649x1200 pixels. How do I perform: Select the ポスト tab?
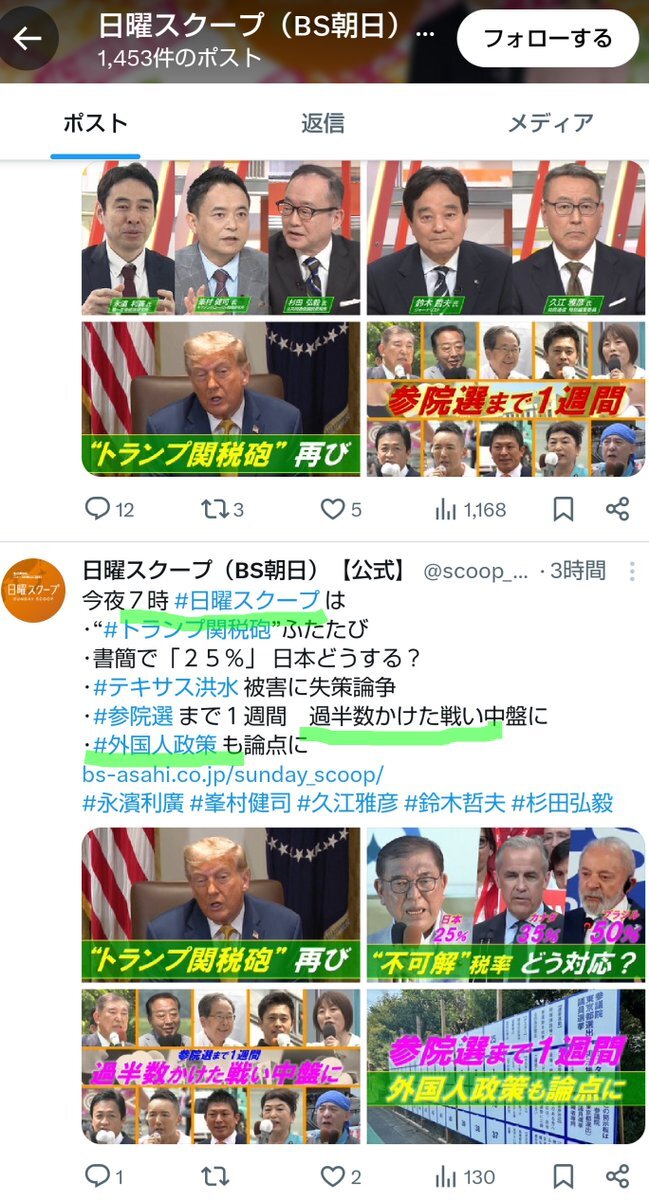coord(96,122)
